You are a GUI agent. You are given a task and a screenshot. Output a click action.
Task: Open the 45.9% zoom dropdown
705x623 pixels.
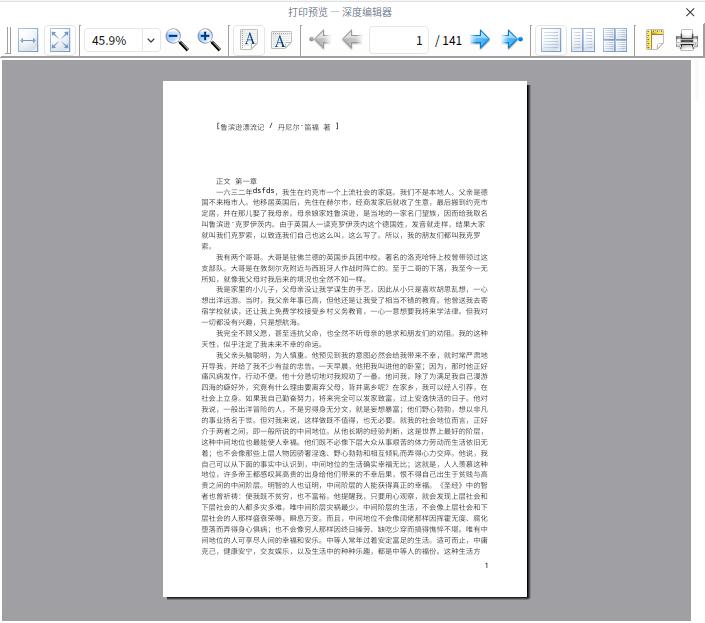[x=151, y=41]
